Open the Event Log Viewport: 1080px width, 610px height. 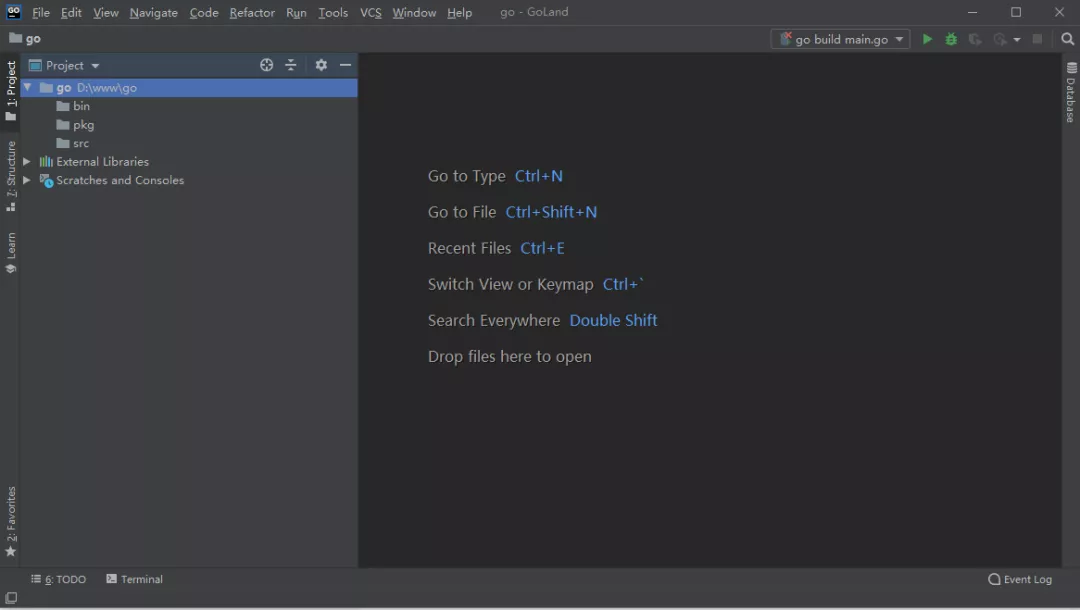(1020, 579)
